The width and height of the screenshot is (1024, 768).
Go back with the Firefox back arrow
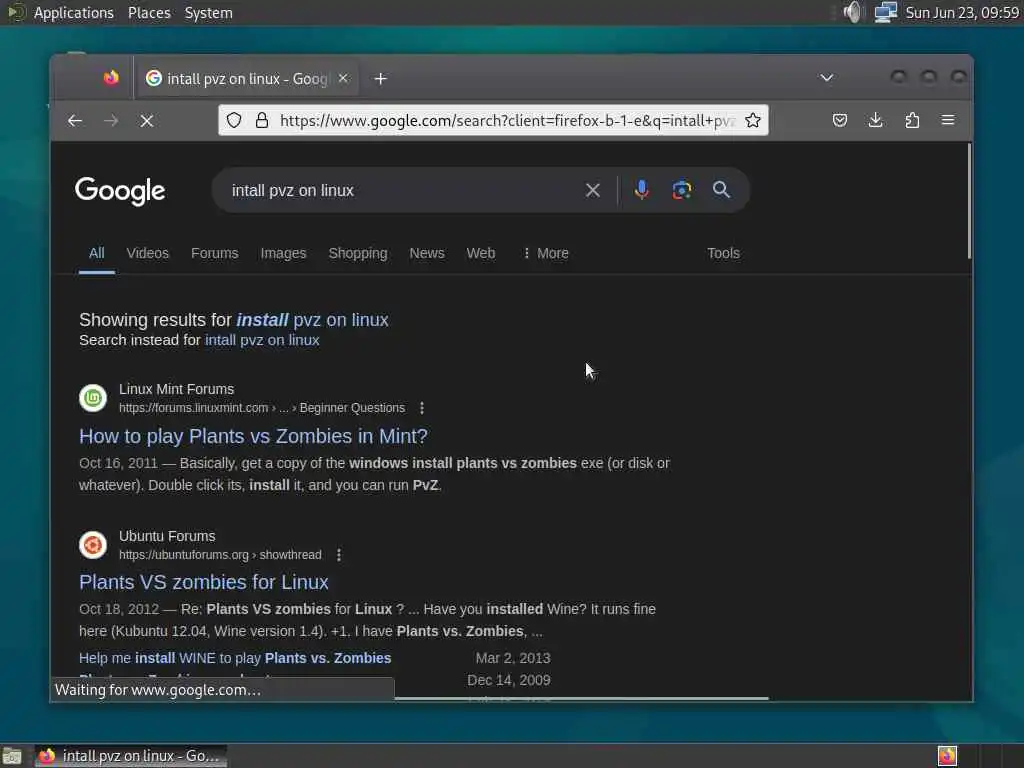[74, 121]
